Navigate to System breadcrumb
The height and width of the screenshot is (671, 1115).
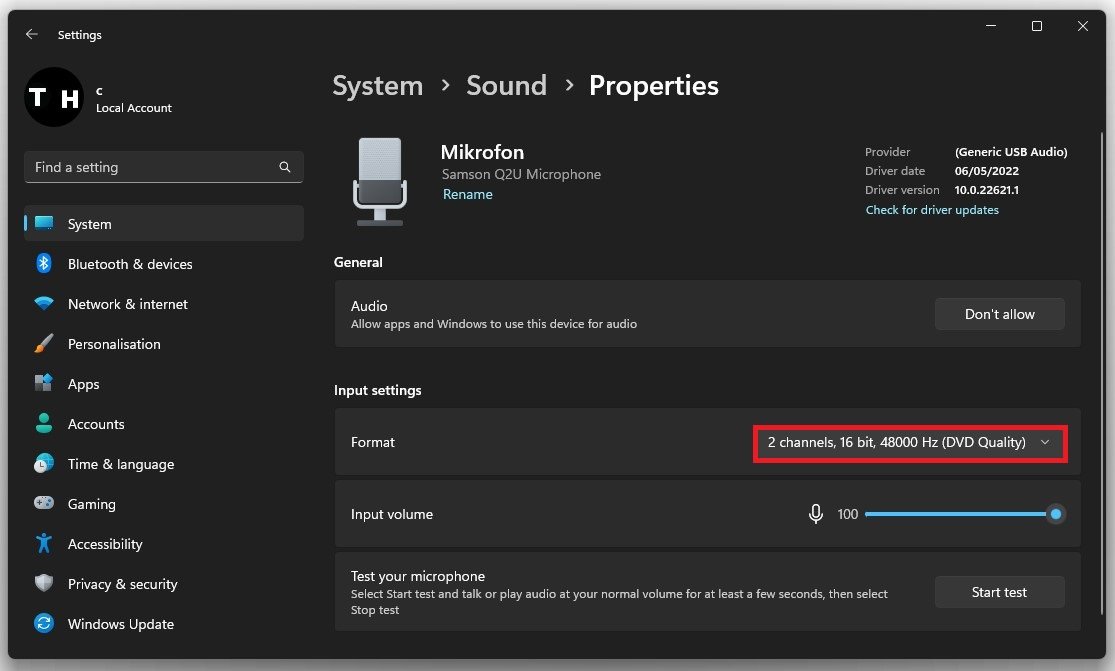[x=377, y=86]
